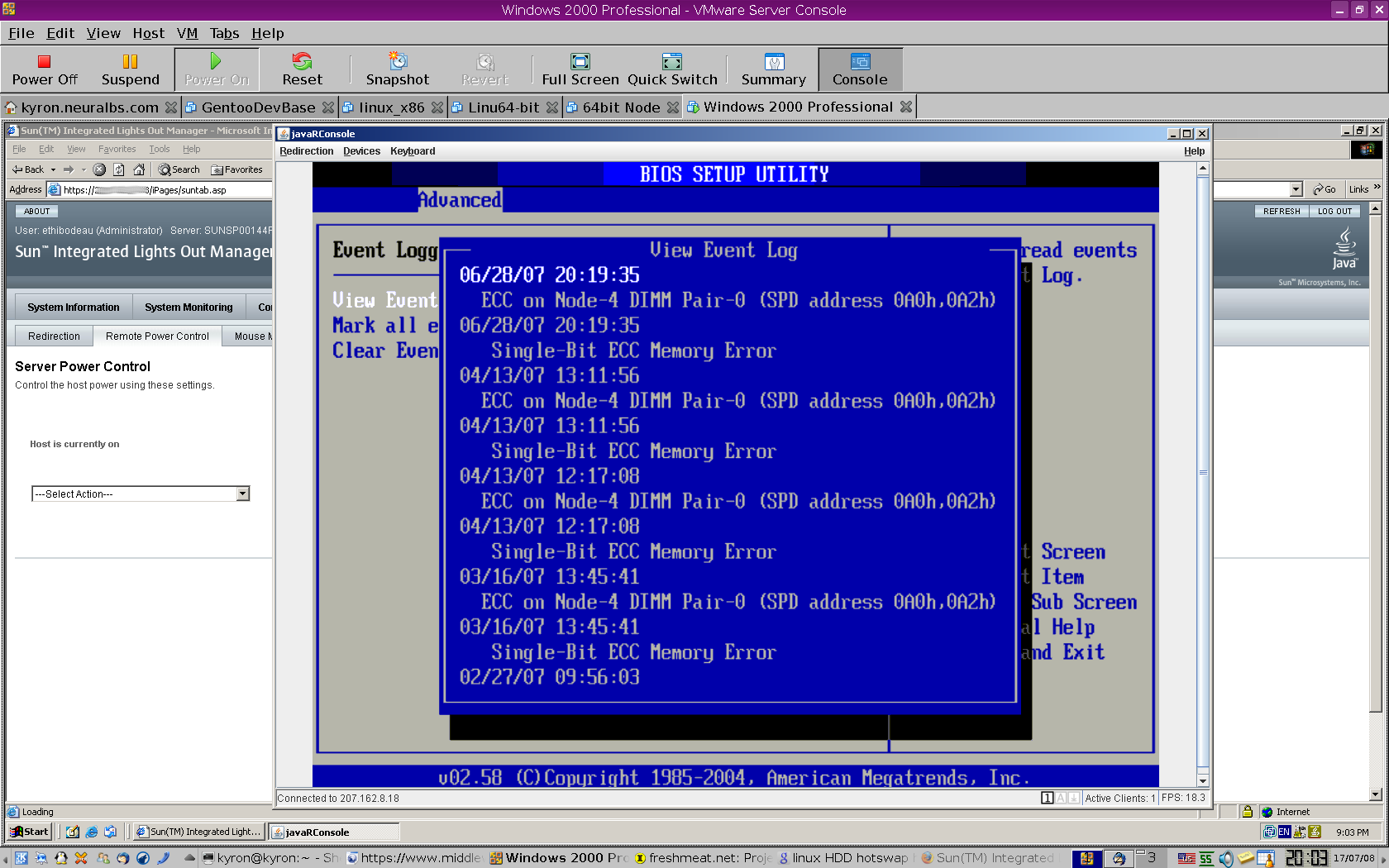Click the REFRESH button in ILOM
1389x868 pixels.
pos(1281,211)
